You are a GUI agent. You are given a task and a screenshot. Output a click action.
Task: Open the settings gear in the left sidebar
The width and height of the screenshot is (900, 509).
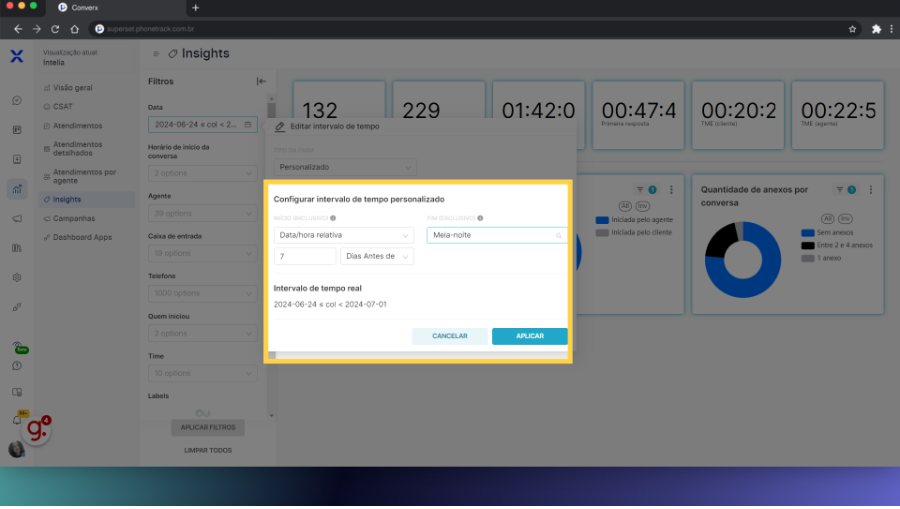(x=17, y=277)
